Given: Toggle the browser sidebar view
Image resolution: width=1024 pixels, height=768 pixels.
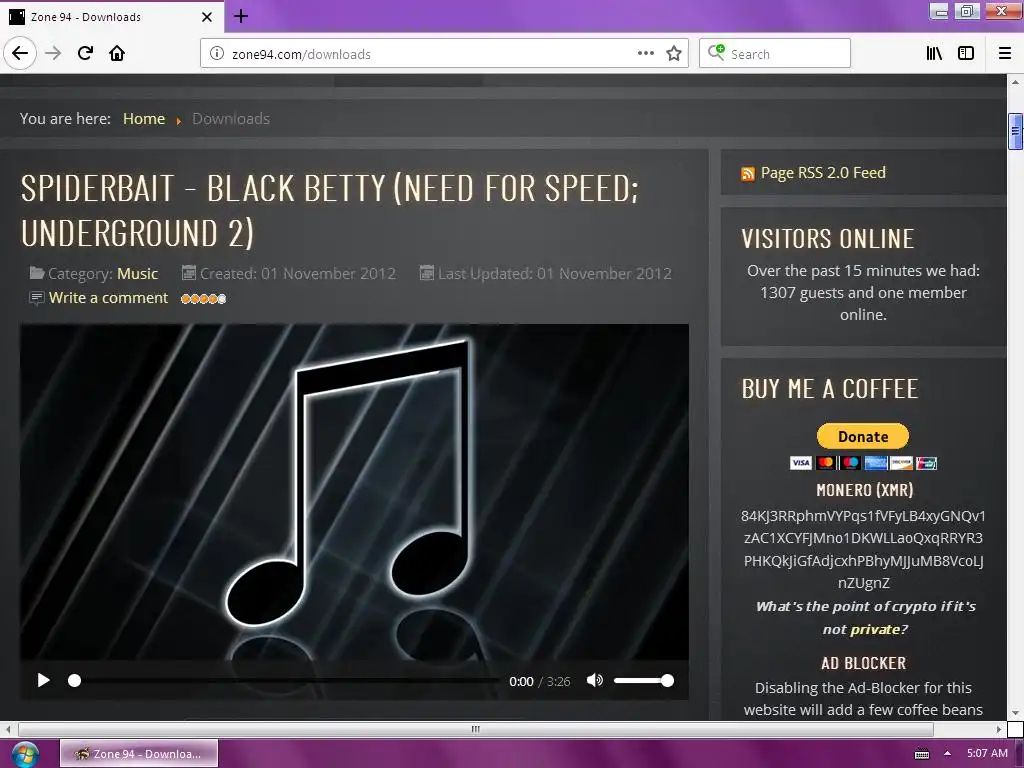Looking at the screenshot, I should 965,54.
